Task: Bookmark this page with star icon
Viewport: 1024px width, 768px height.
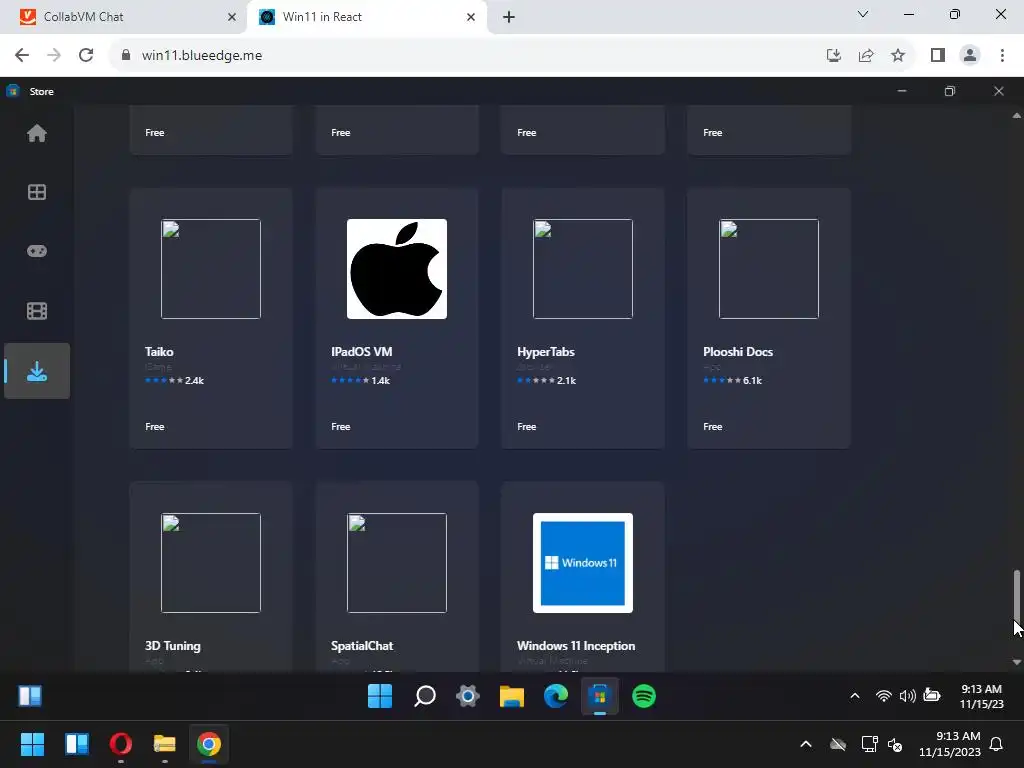Action: pos(898,55)
